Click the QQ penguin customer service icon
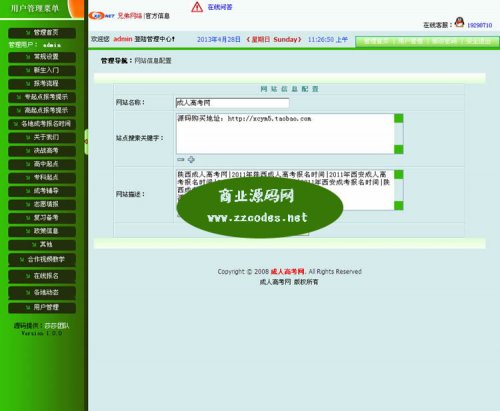Screen dimensions: 500x411 coord(459,22)
